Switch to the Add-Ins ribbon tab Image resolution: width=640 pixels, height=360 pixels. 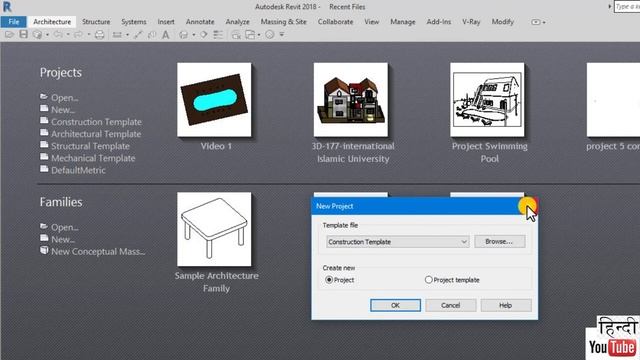click(439, 22)
